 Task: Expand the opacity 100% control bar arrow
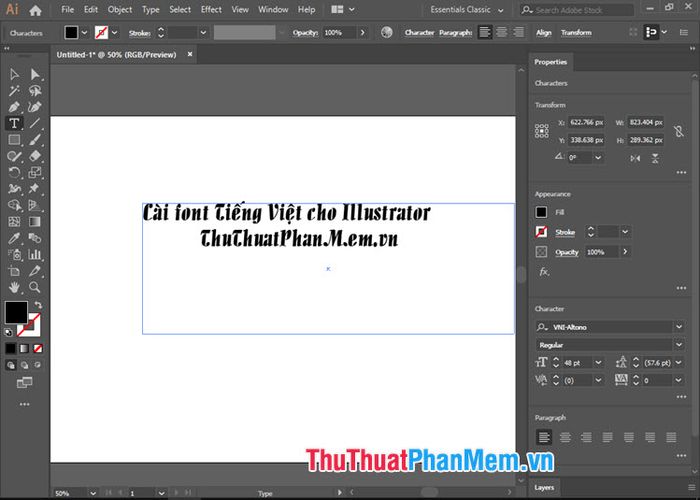tap(362, 33)
